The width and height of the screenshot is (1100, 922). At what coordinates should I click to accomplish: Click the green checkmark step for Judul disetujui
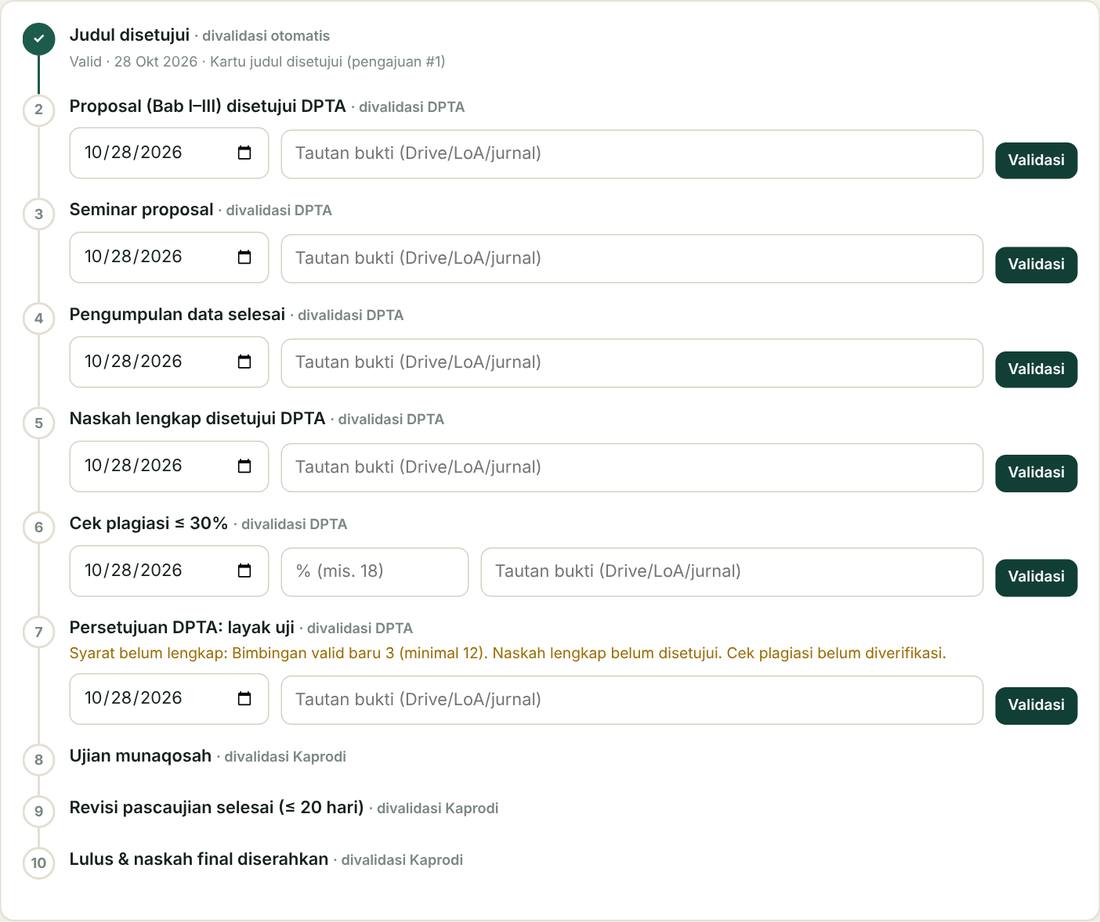coord(39,39)
